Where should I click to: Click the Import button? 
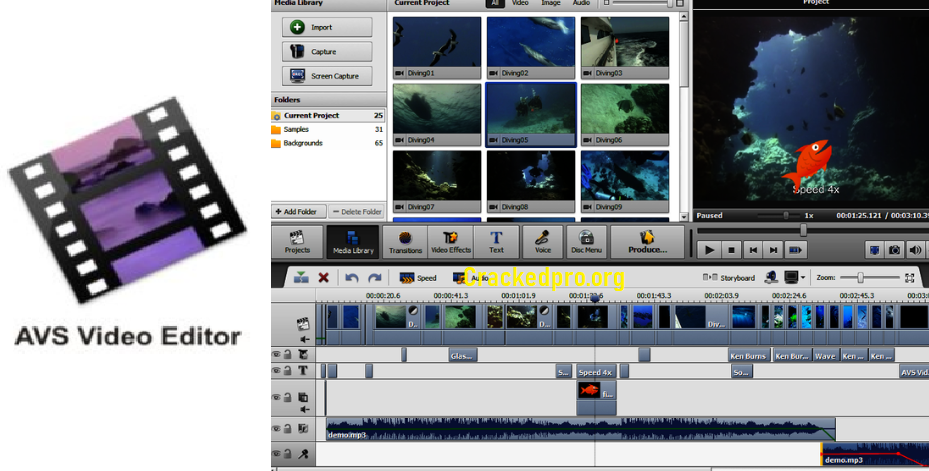[327, 27]
